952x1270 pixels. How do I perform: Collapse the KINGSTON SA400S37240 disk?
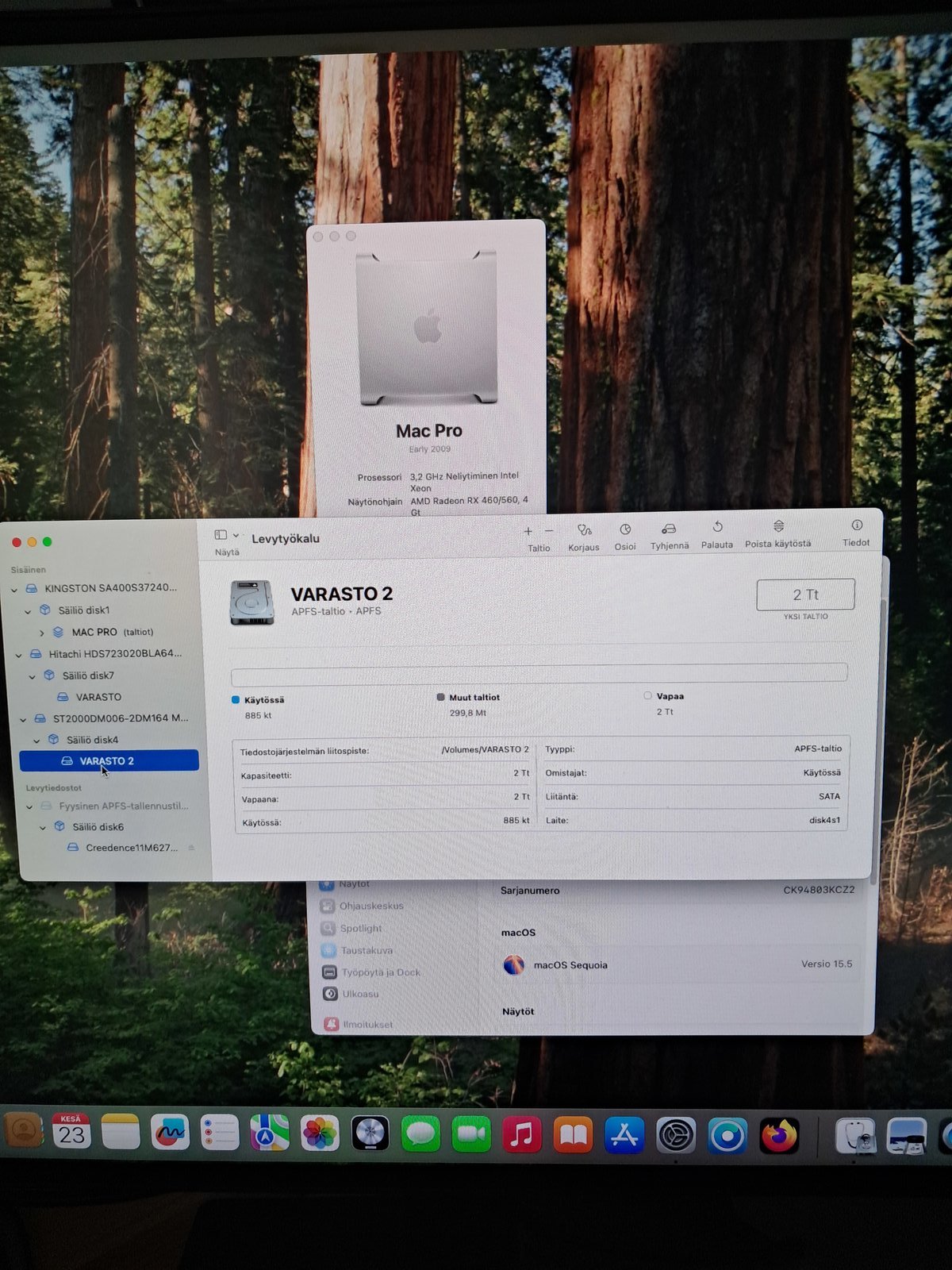(x=14, y=590)
